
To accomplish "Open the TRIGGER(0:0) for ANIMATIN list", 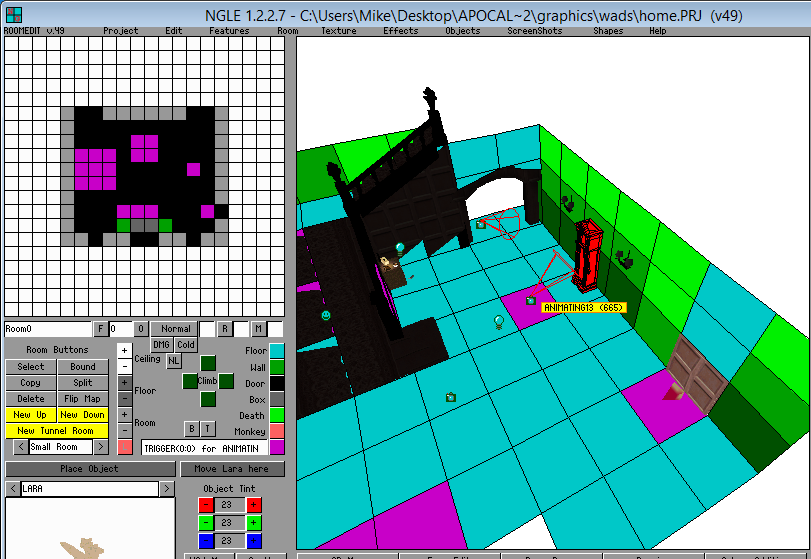I will tap(204, 448).
